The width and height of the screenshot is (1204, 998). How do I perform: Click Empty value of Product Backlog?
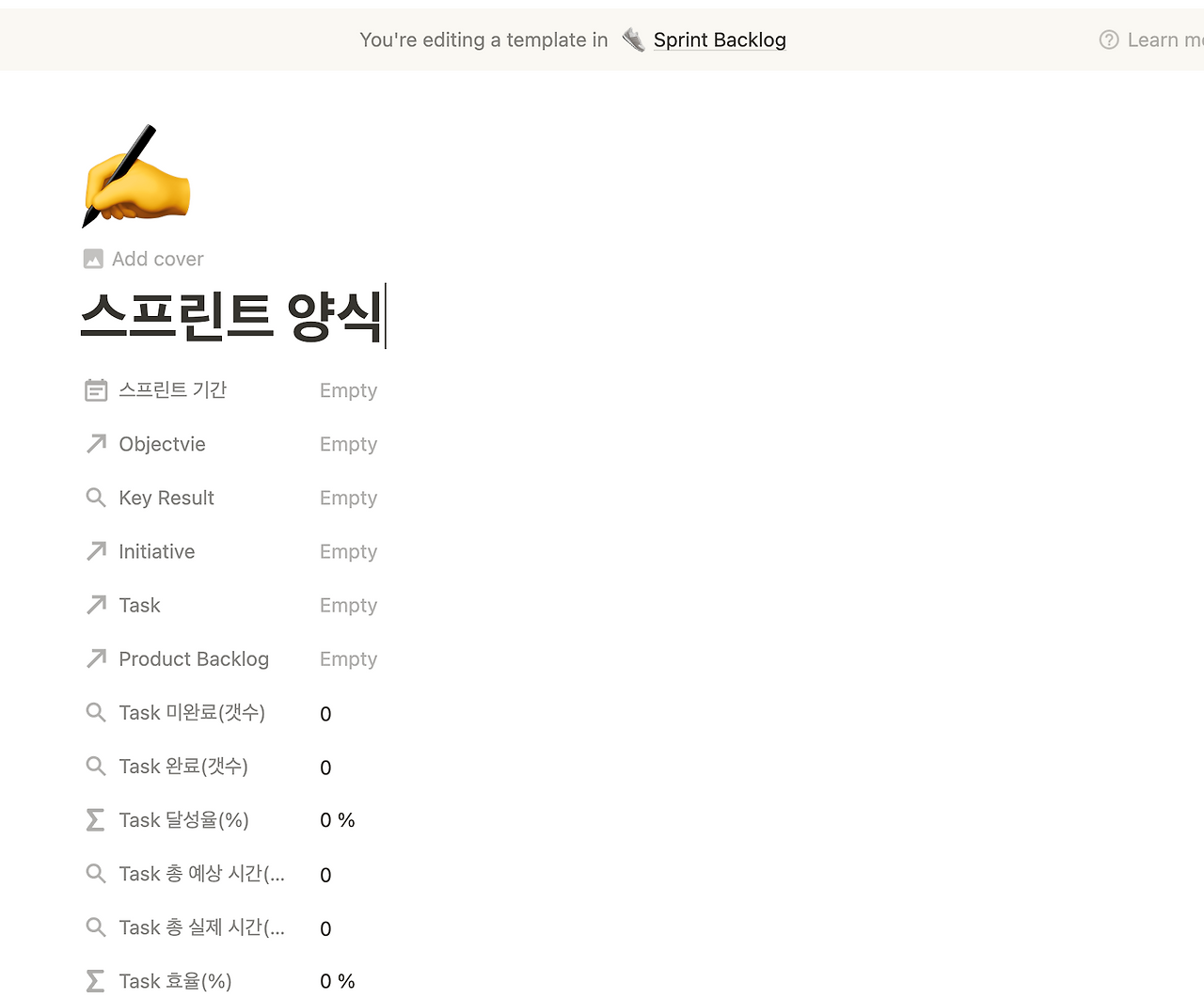pyautogui.click(x=348, y=658)
